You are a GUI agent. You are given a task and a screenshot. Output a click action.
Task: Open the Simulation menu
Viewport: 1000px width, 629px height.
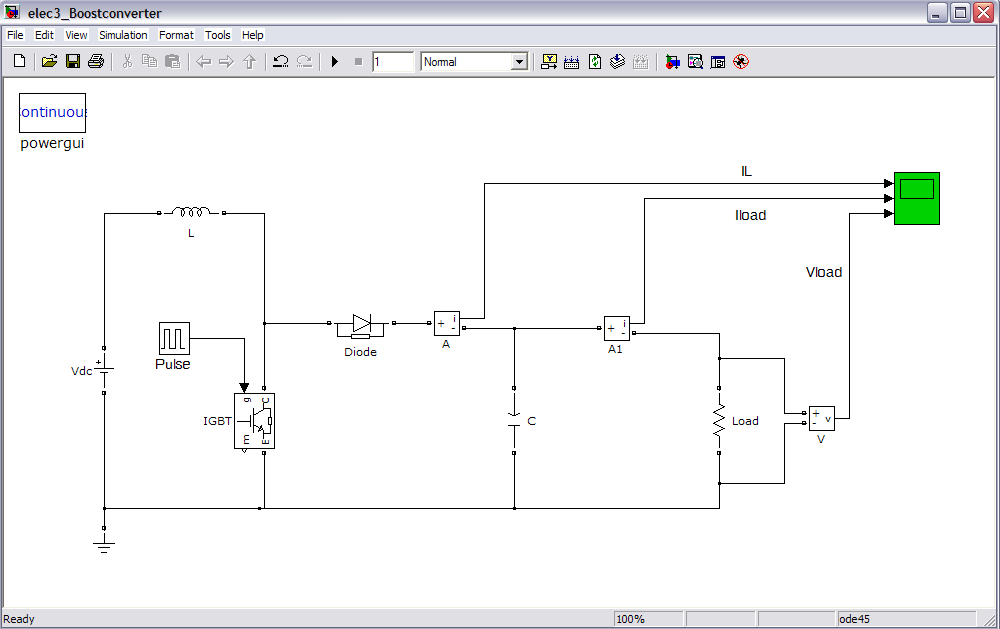pyautogui.click(x=123, y=35)
